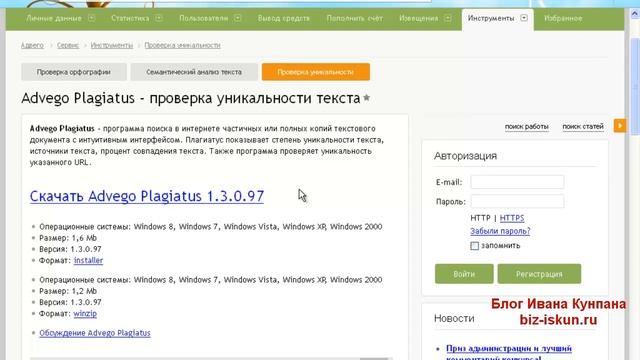Image resolution: width=640 pixels, height=360 pixels.
Task: Open the Статистика menu
Action: pyautogui.click(x=130, y=18)
